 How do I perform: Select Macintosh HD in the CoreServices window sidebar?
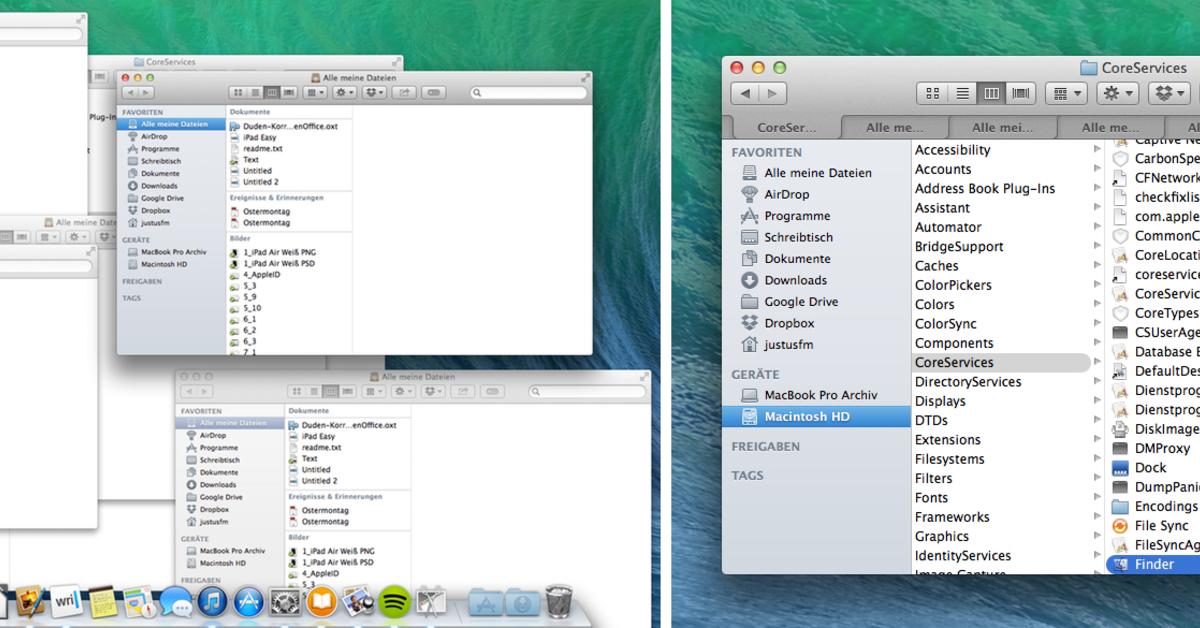(x=816, y=416)
